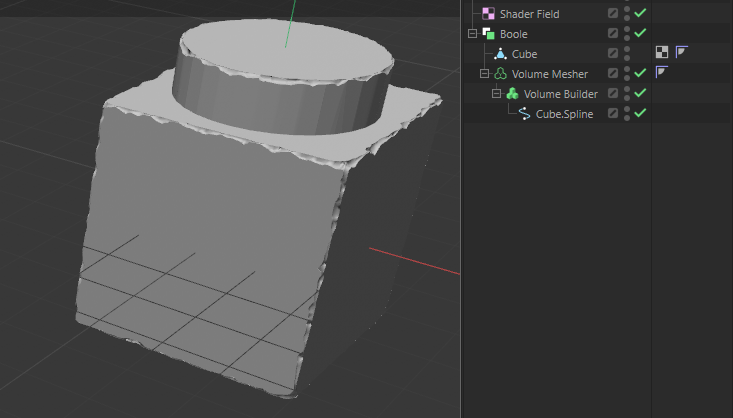The height and width of the screenshot is (418, 733).
Task: Click the Shader Field object icon
Action: pyautogui.click(x=488, y=14)
